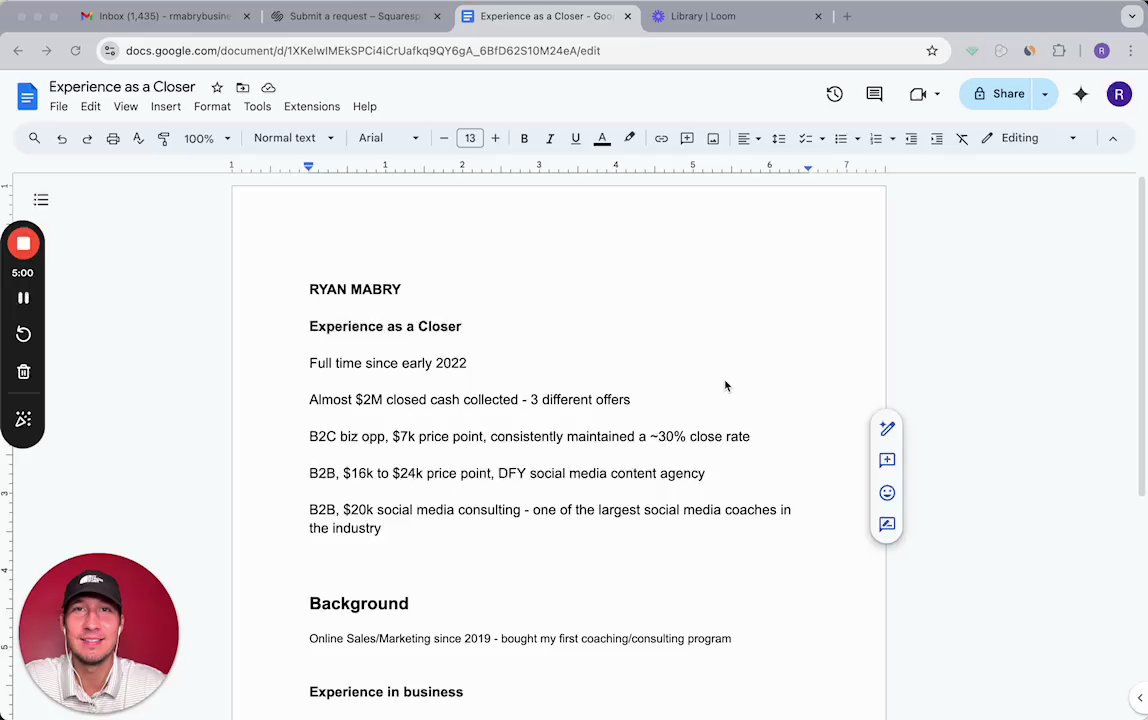Viewport: 1148px width, 720px height.
Task: Open the document outline icon
Action: tap(41, 199)
